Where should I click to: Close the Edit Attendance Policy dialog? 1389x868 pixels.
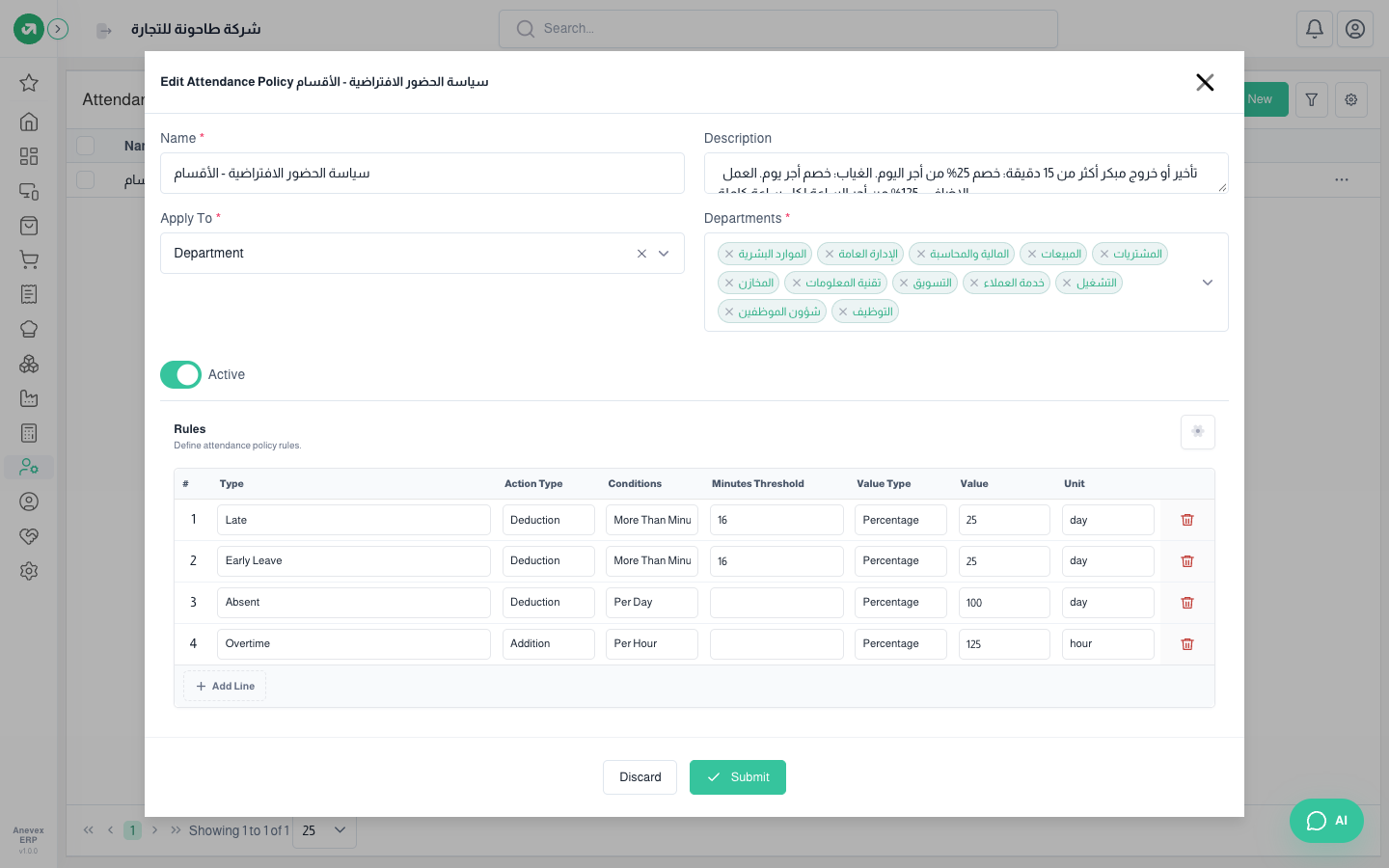pyautogui.click(x=1205, y=83)
